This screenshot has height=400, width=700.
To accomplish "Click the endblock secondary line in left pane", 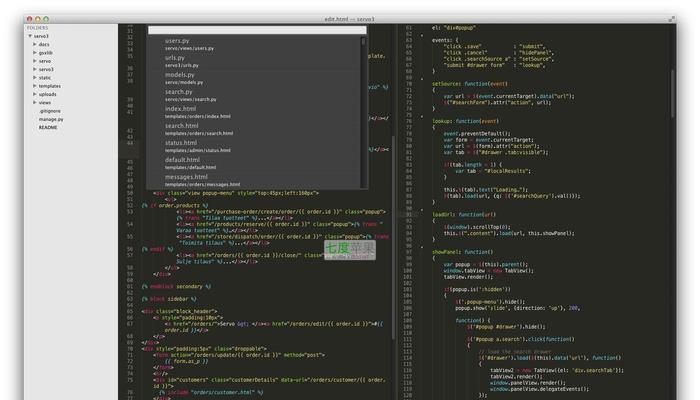I will click(x=176, y=287).
